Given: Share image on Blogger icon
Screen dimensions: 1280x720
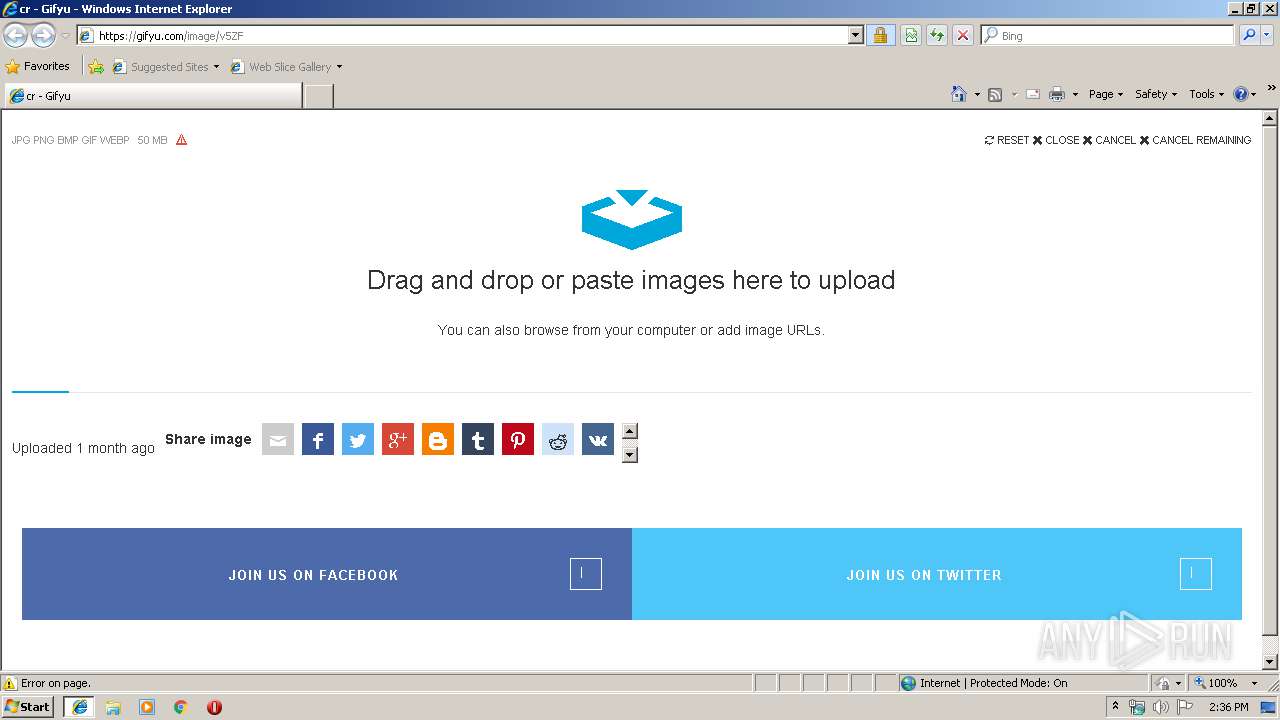Looking at the screenshot, I should 438,439.
